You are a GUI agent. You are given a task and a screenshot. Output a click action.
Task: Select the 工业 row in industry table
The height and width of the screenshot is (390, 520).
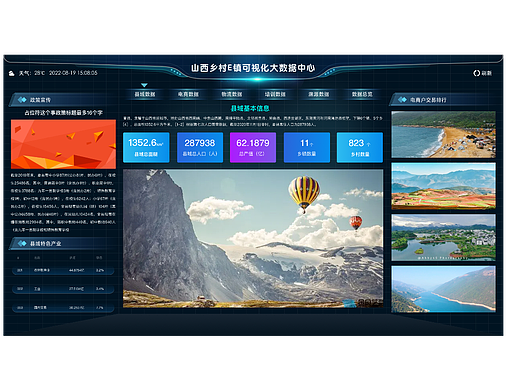[x=63, y=289]
